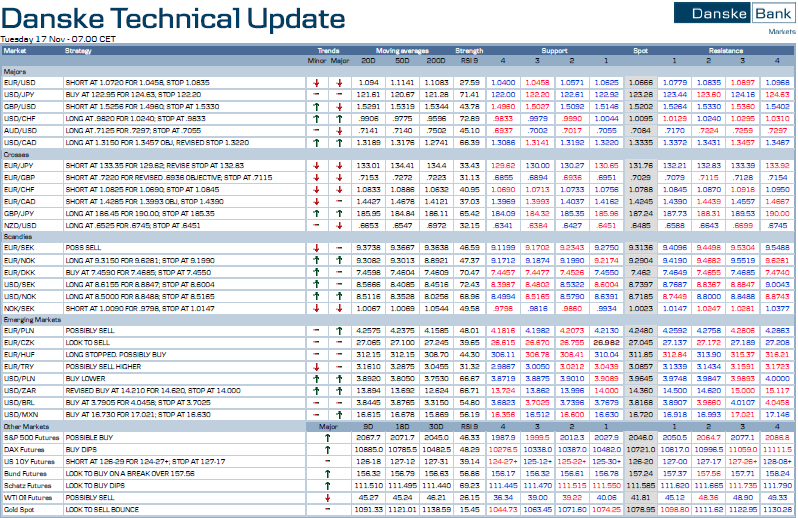Click EUR/USD minor trend down arrow
The image size is (798, 518).
[316, 82]
